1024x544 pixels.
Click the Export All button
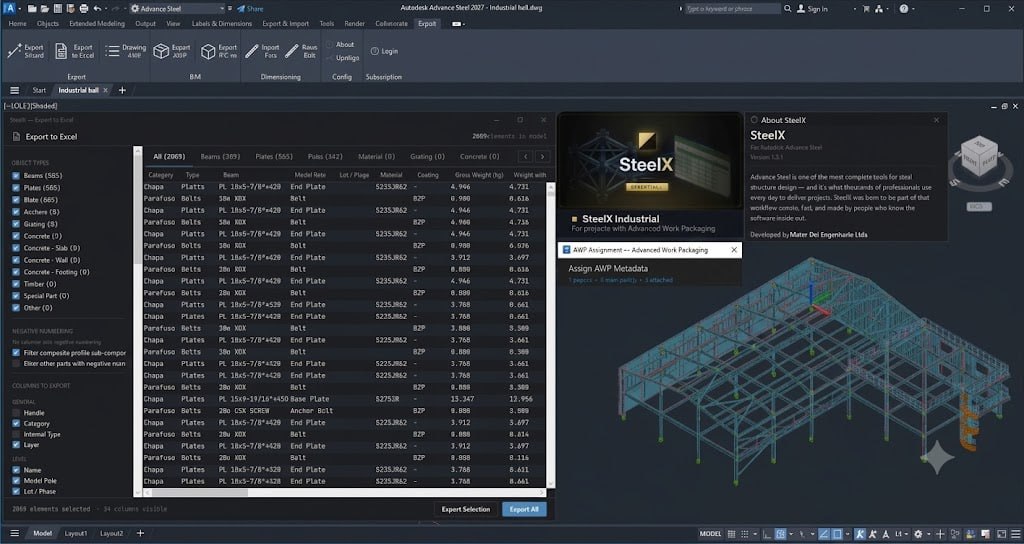524,509
